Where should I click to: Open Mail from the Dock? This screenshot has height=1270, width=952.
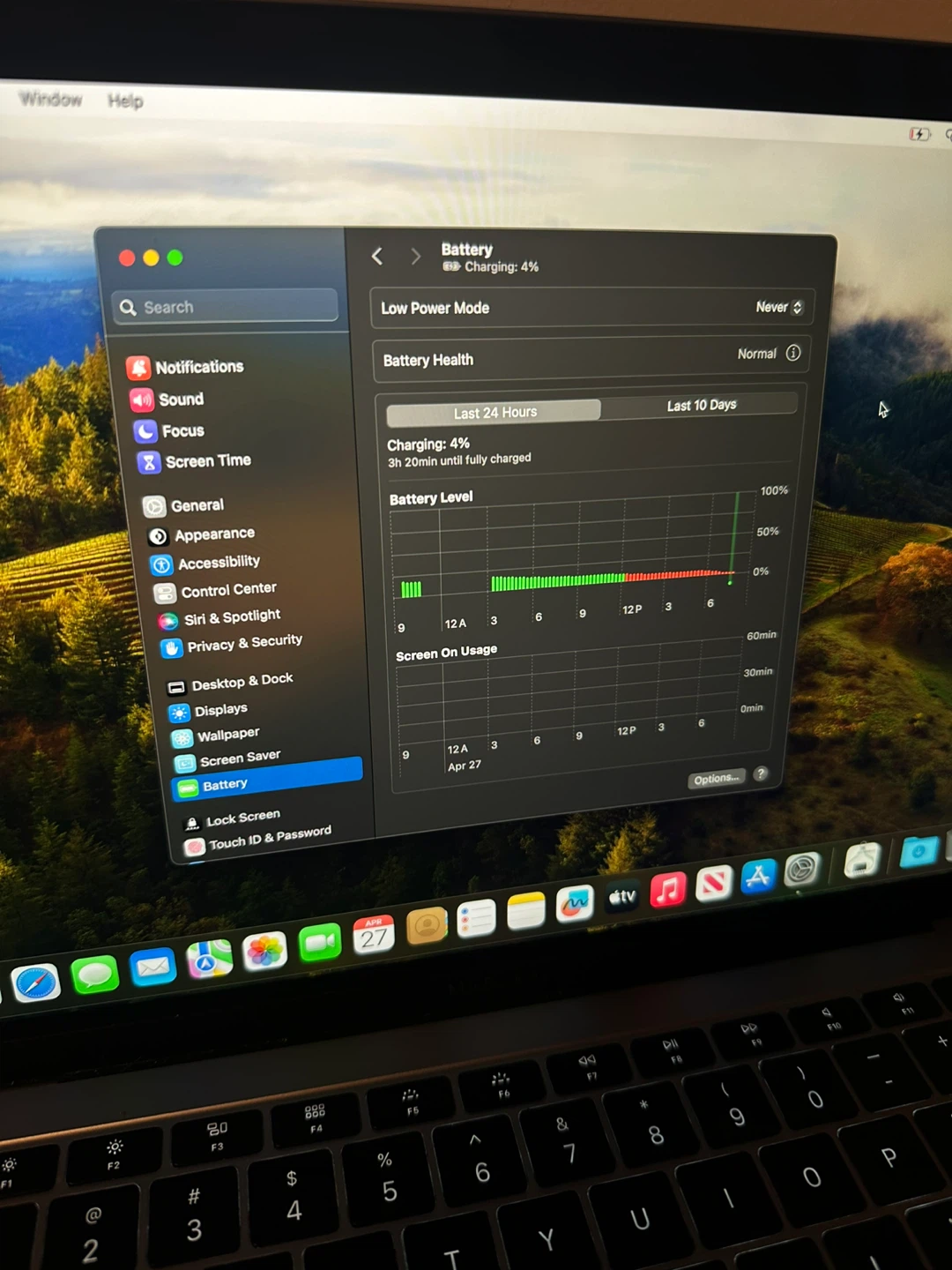tap(152, 967)
